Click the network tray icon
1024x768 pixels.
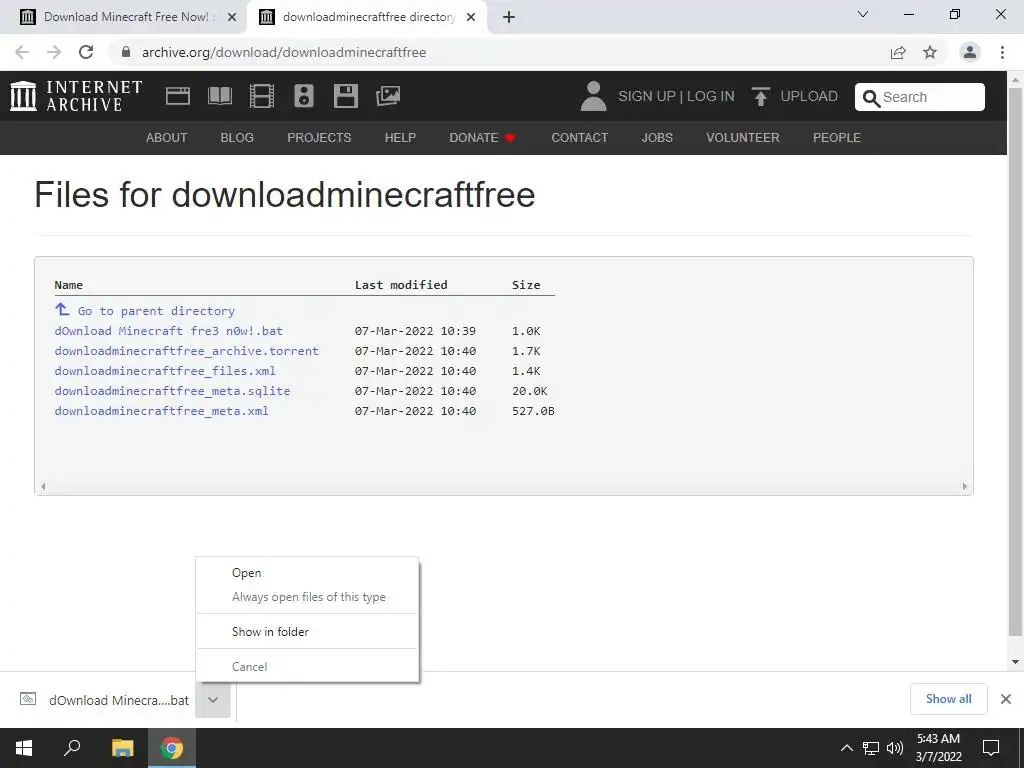(x=871, y=748)
